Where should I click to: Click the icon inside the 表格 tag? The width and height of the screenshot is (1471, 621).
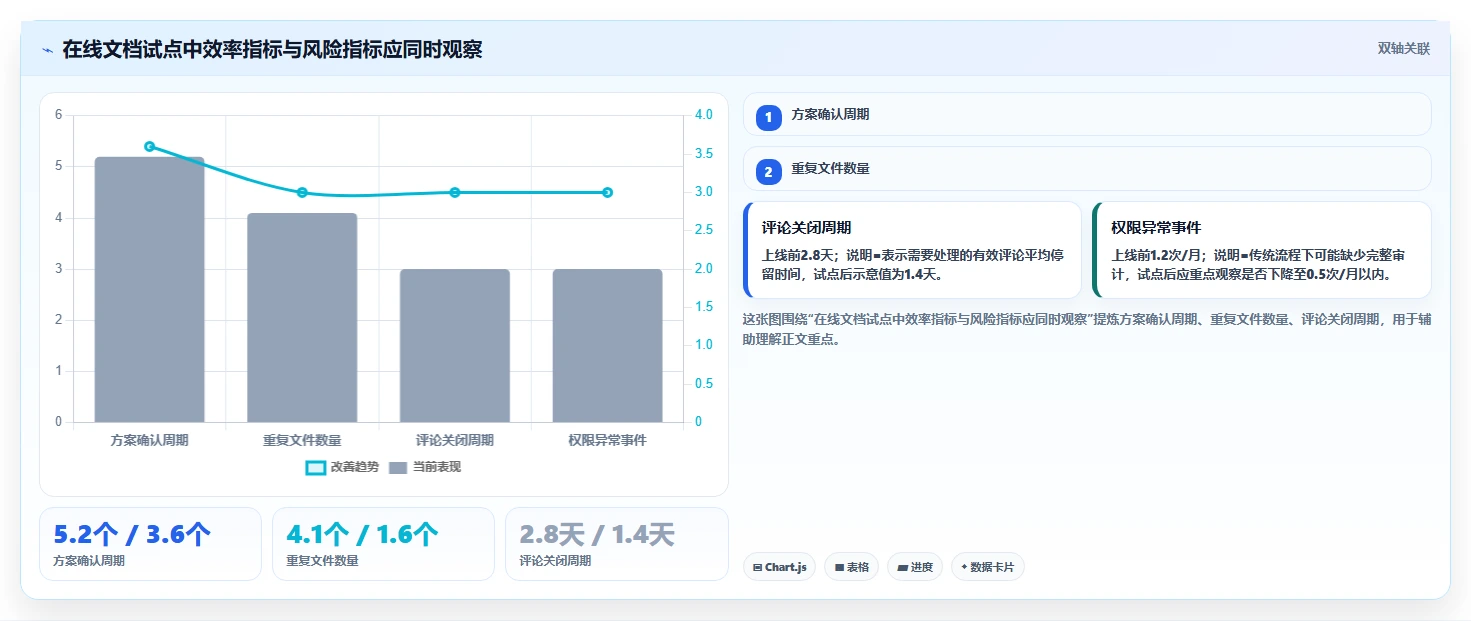[x=839, y=567]
